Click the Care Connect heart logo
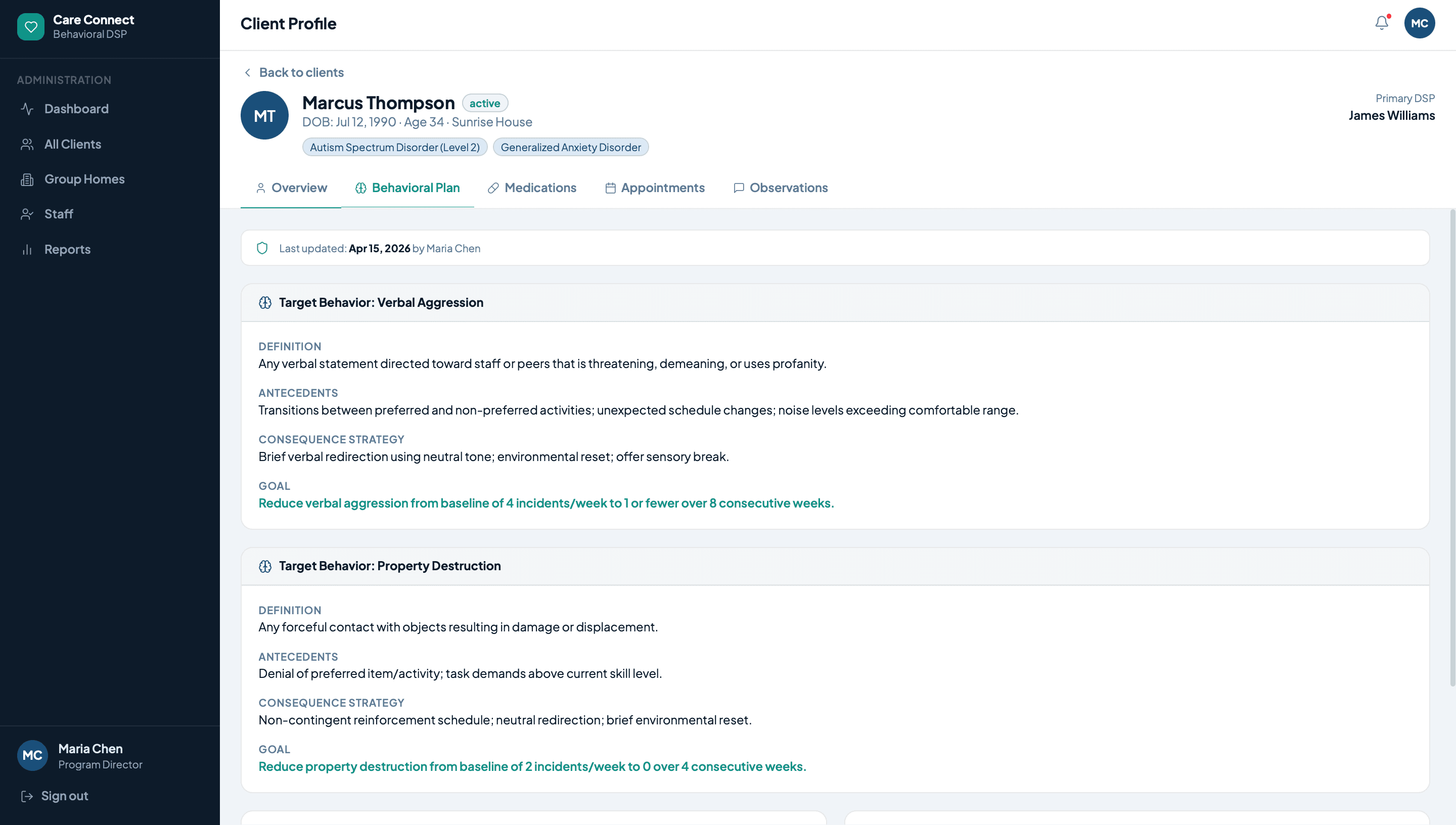The width and height of the screenshot is (1456, 825). click(x=31, y=27)
